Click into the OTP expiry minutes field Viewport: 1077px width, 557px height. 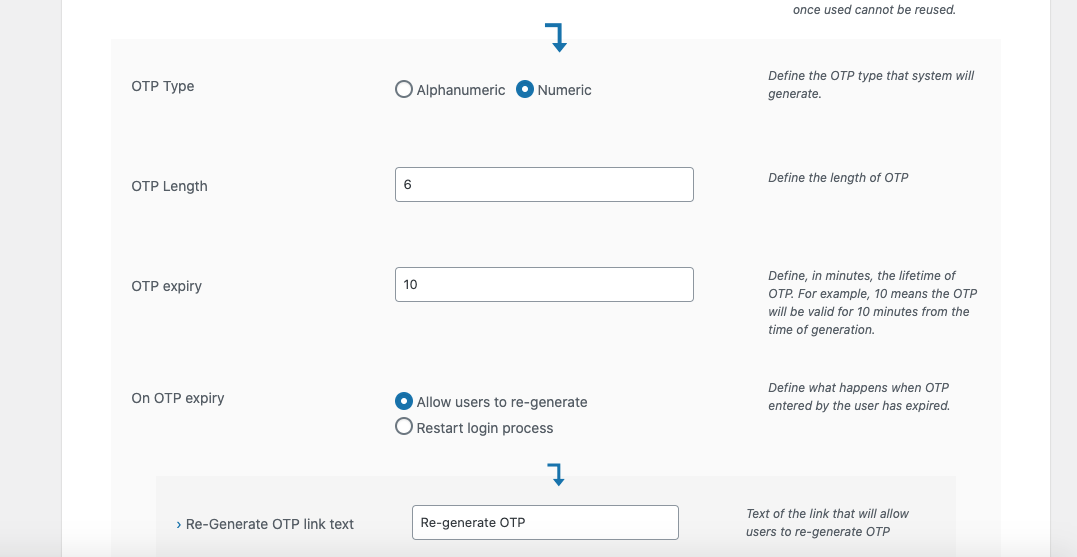(544, 284)
